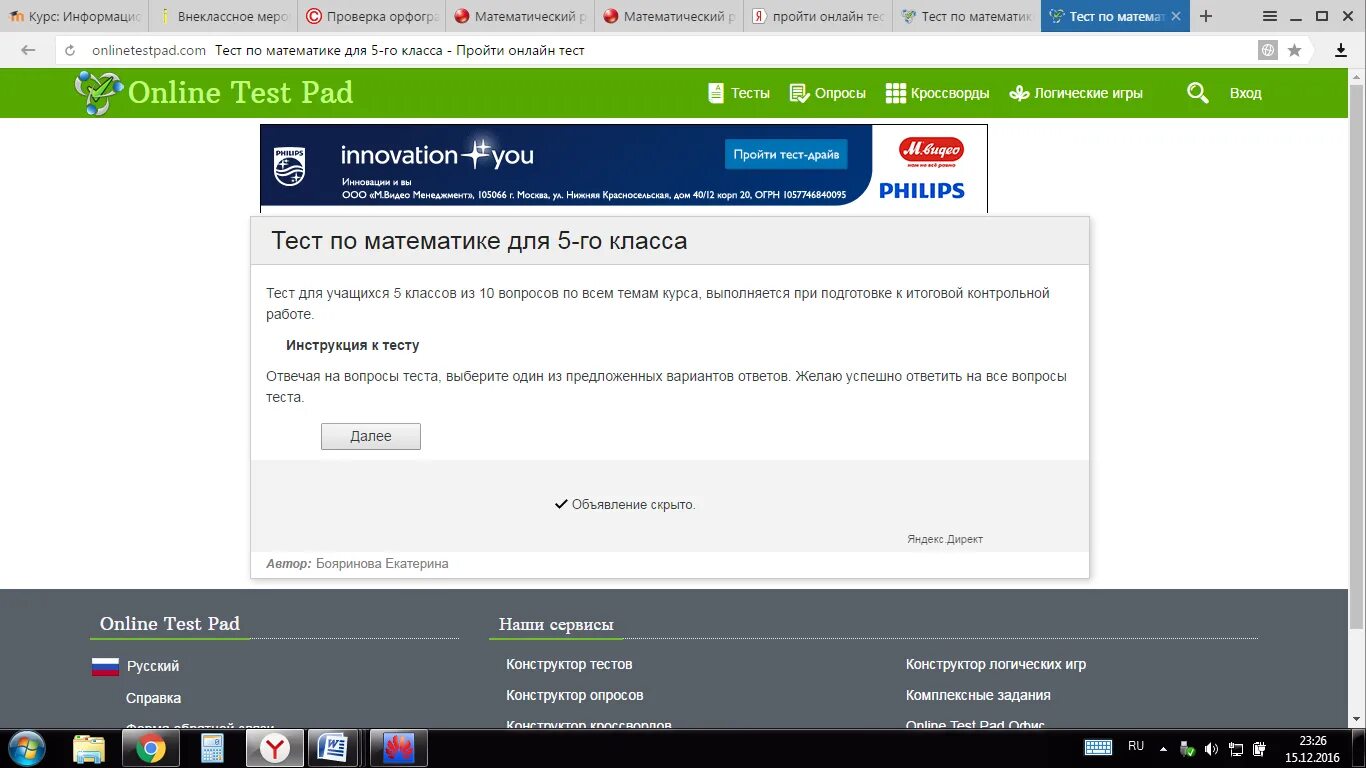Switch to Курс: Информация tab
The image size is (1366, 768).
coord(75,16)
